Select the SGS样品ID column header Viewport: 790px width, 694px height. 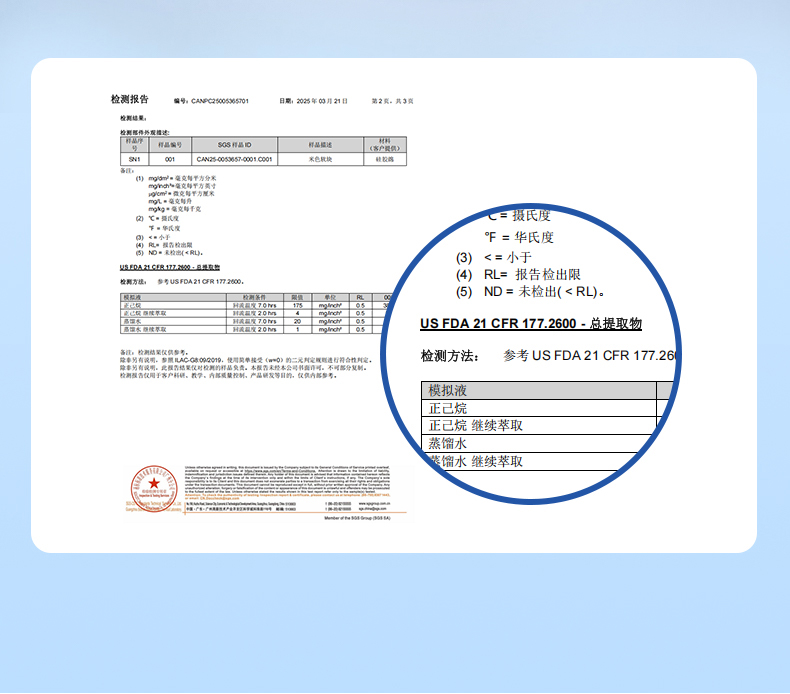(x=234, y=145)
